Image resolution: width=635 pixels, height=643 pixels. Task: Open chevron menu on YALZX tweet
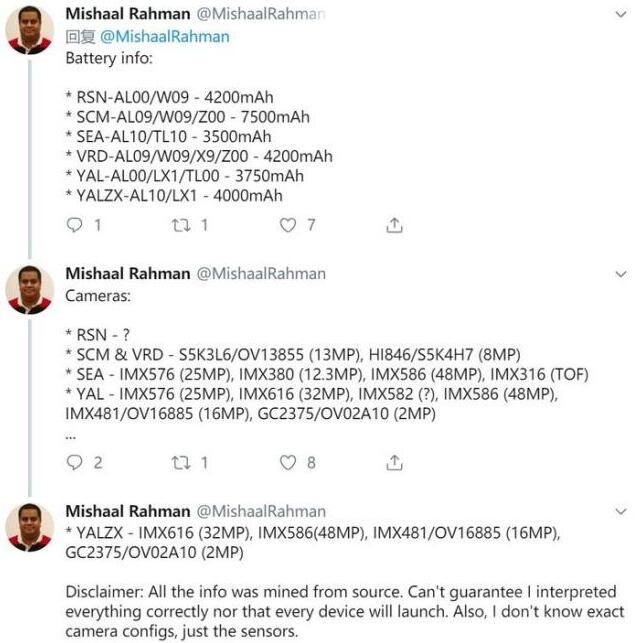pos(621,511)
